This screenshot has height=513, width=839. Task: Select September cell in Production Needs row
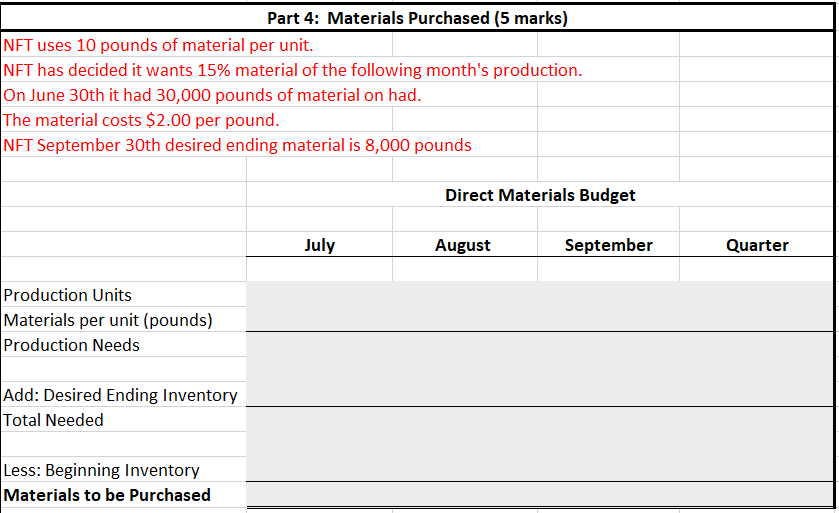(x=608, y=344)
